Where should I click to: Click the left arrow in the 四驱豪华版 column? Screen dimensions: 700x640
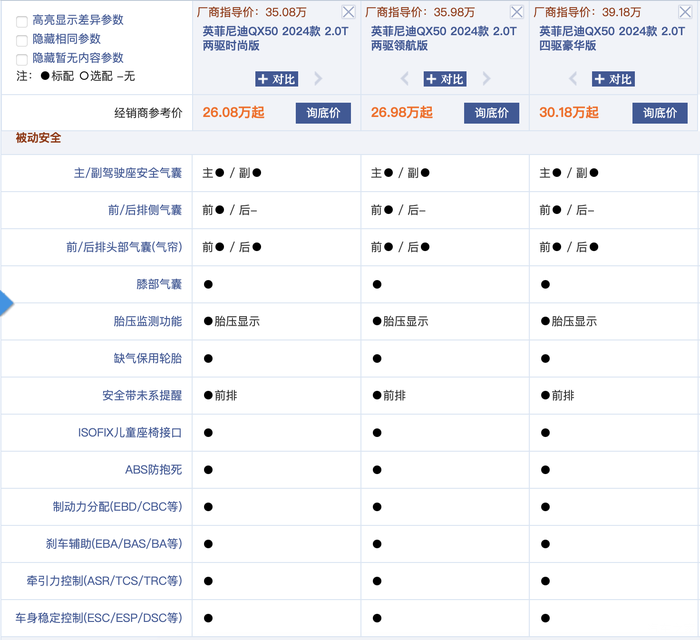[x=574, y=79]
